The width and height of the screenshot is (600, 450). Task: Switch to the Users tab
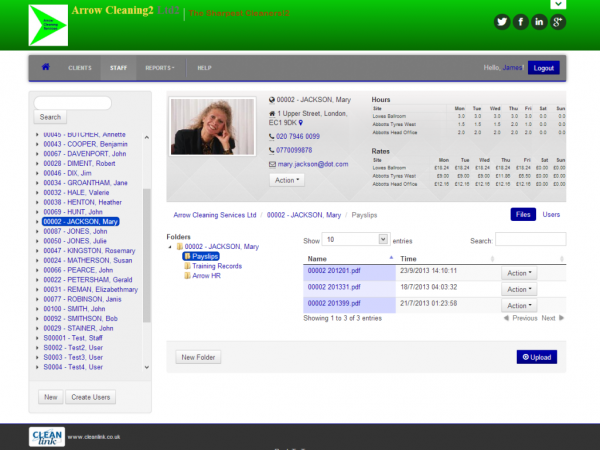551,214
